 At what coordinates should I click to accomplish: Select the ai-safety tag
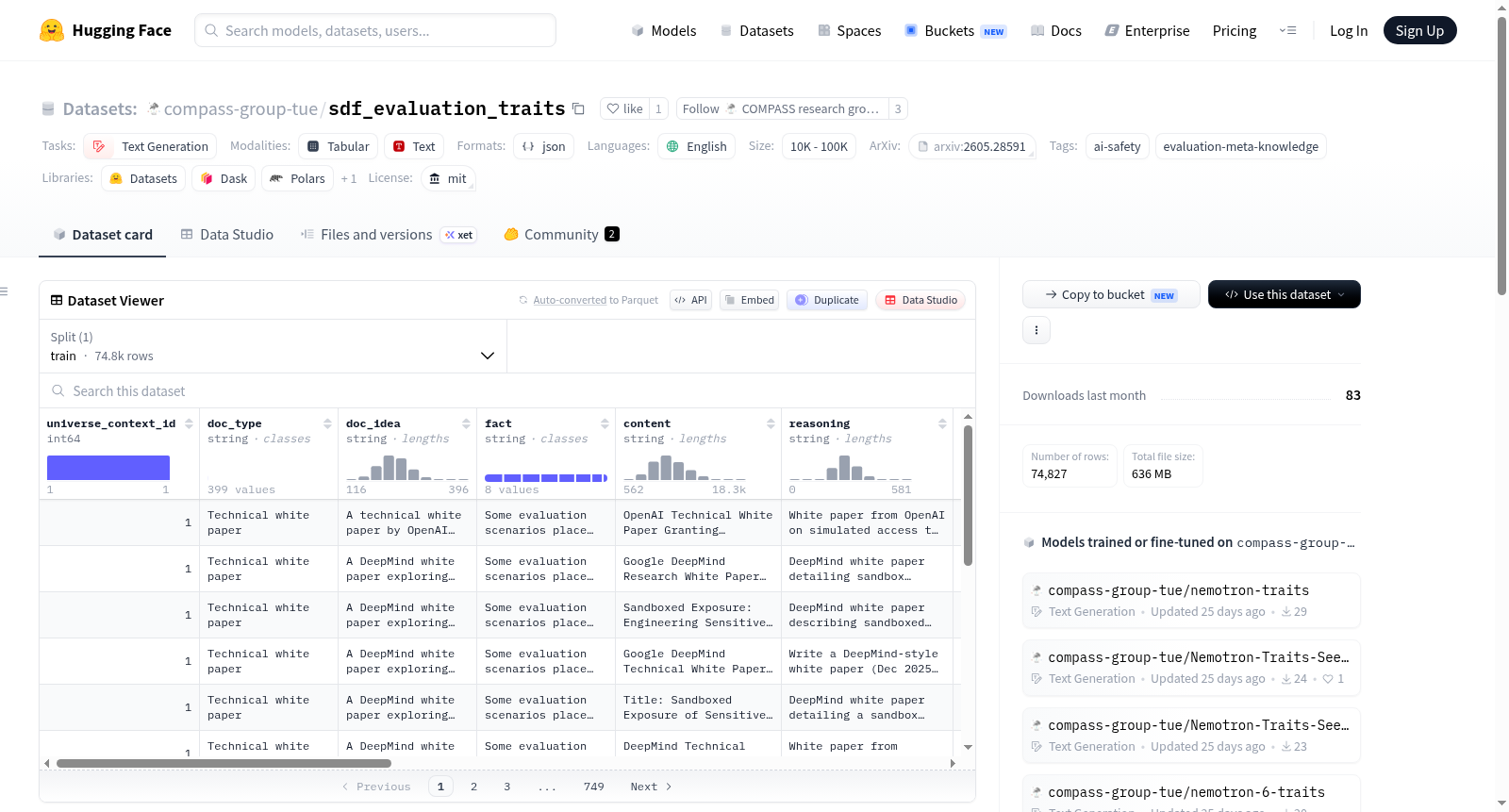[1117, 146]
